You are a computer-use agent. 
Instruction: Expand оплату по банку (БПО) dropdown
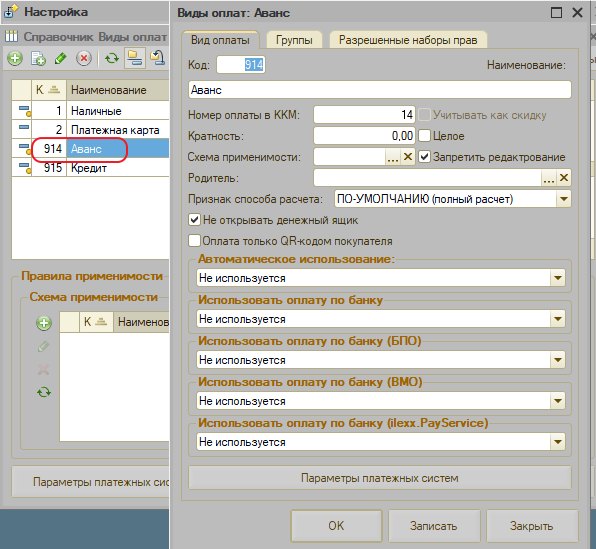point(558,360)
